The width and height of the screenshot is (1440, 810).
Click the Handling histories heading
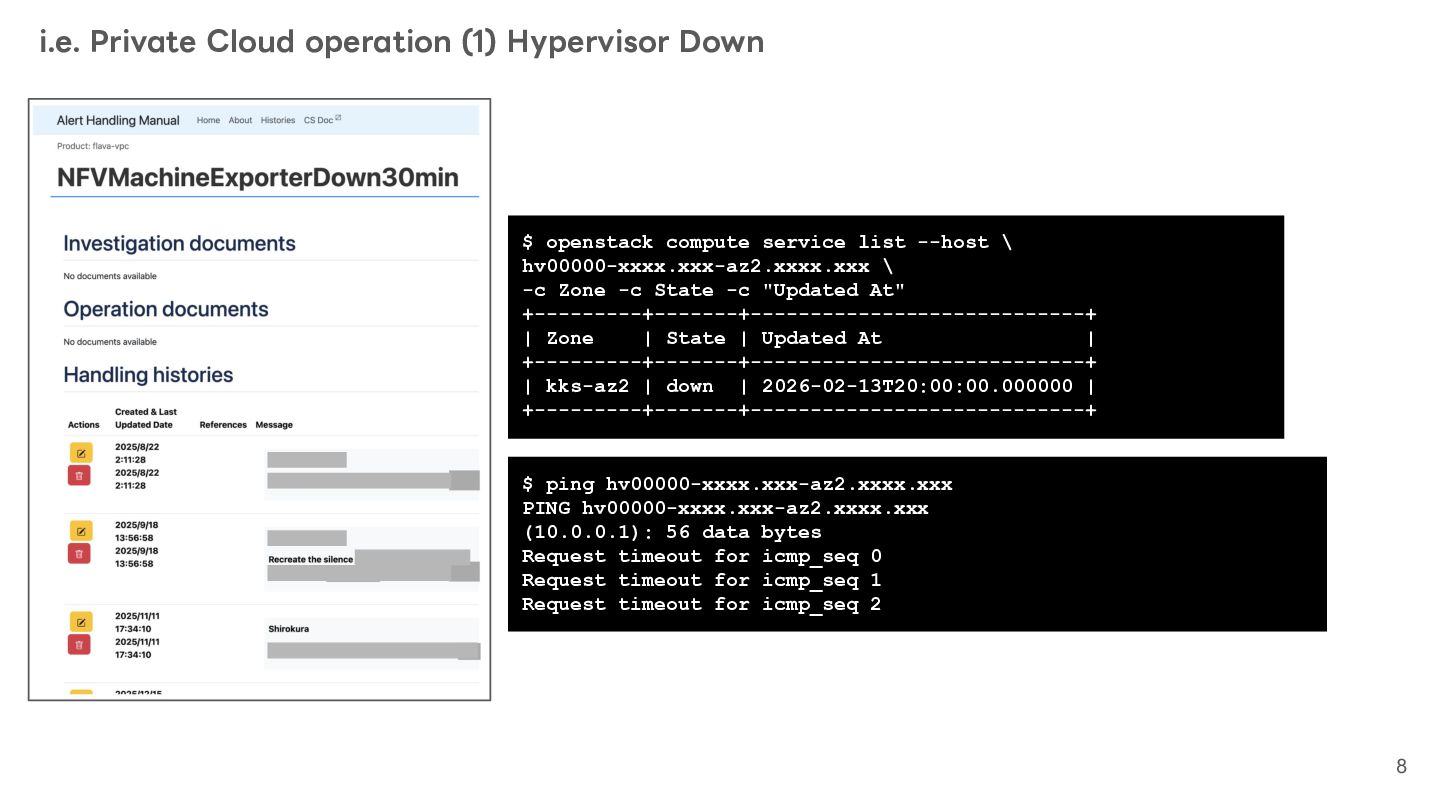(148, 375)
